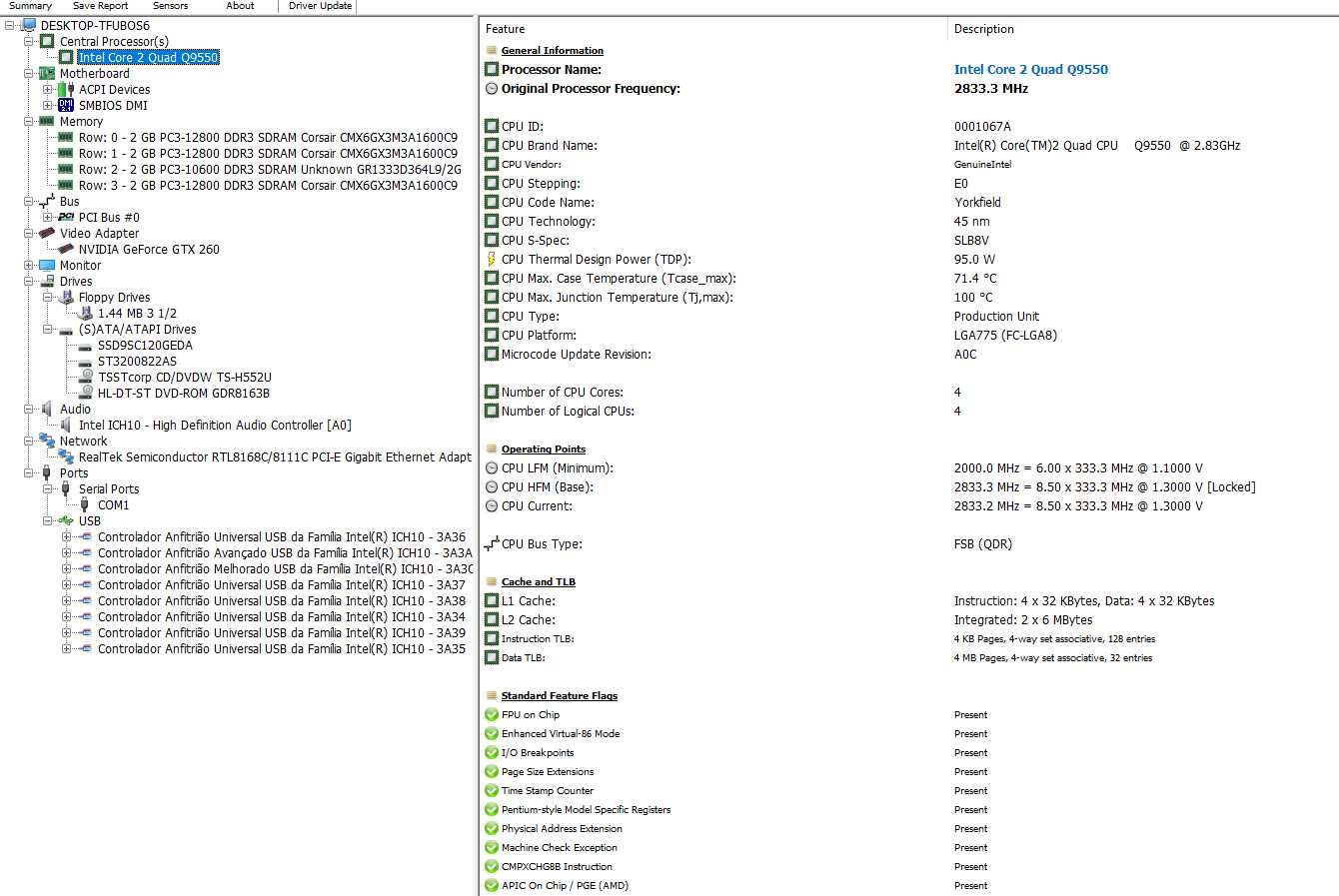This screenshot has height=896, width=1339.
Task: Select Intel Core 2 Quad Q9550 tree item
Action: point(148,58)
